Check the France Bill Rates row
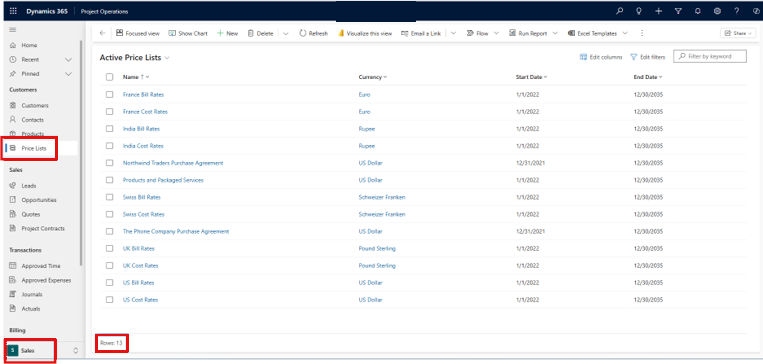 [109, 94]
